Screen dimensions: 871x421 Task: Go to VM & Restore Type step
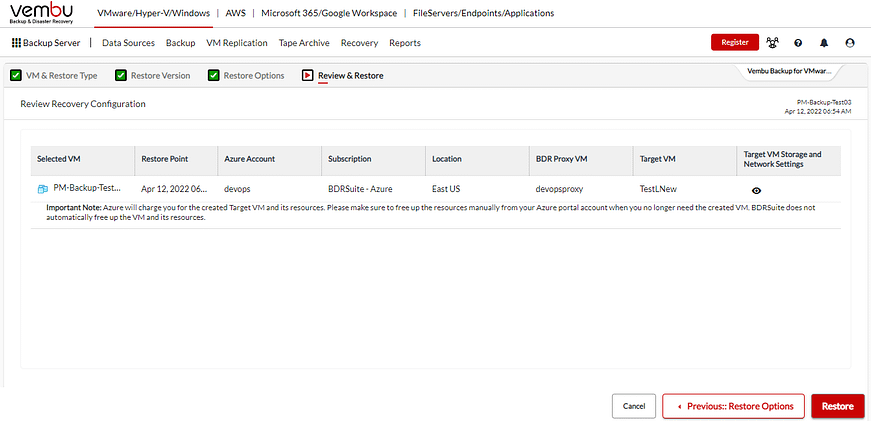coord(54,75)
